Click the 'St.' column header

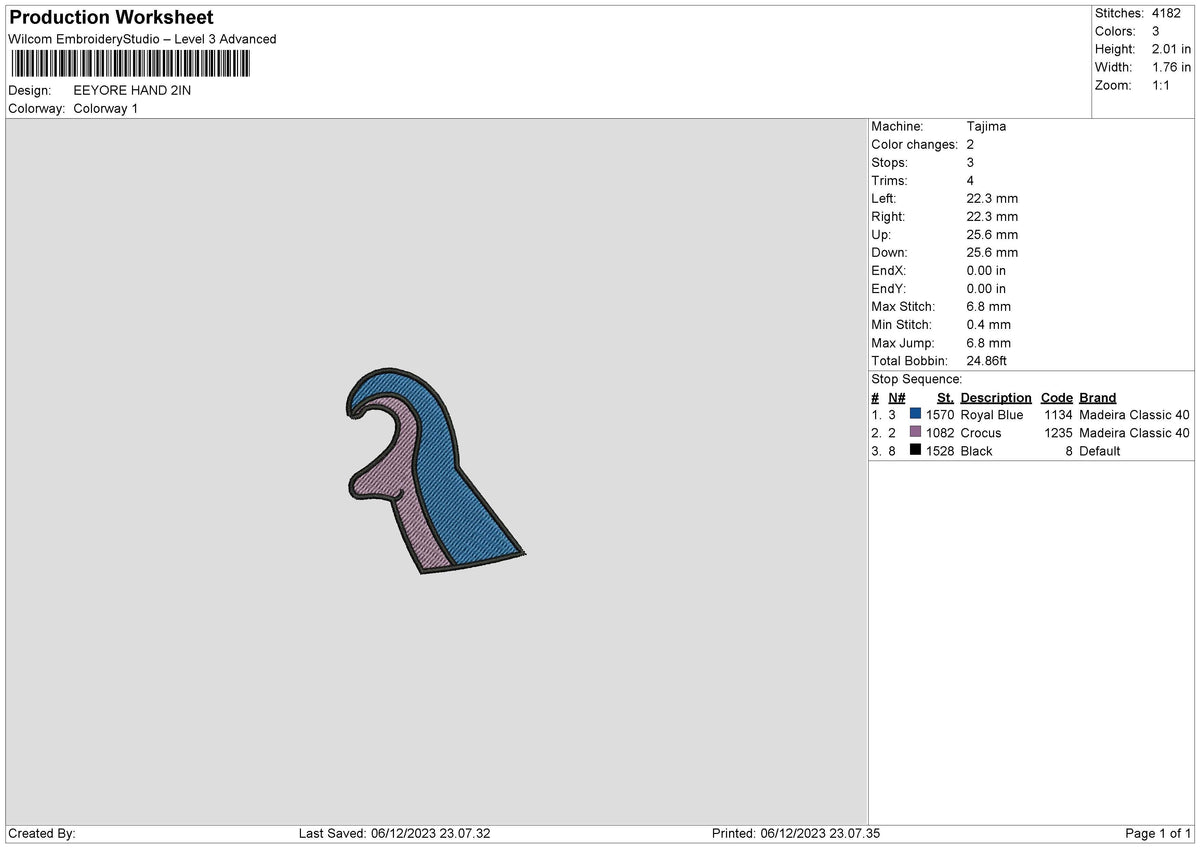(x=945, y=397)
